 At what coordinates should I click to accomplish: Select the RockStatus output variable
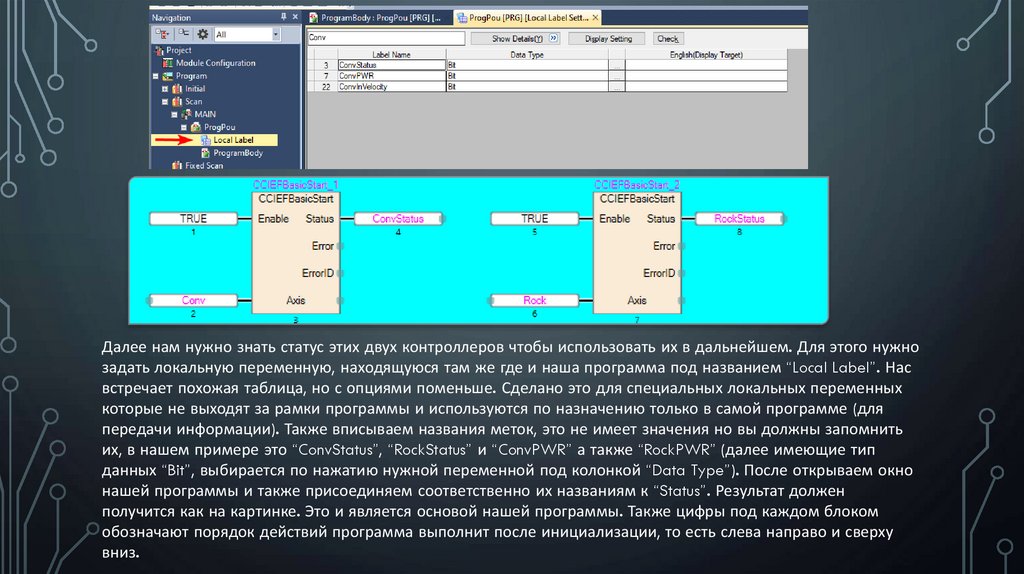(x=739, y=219)
